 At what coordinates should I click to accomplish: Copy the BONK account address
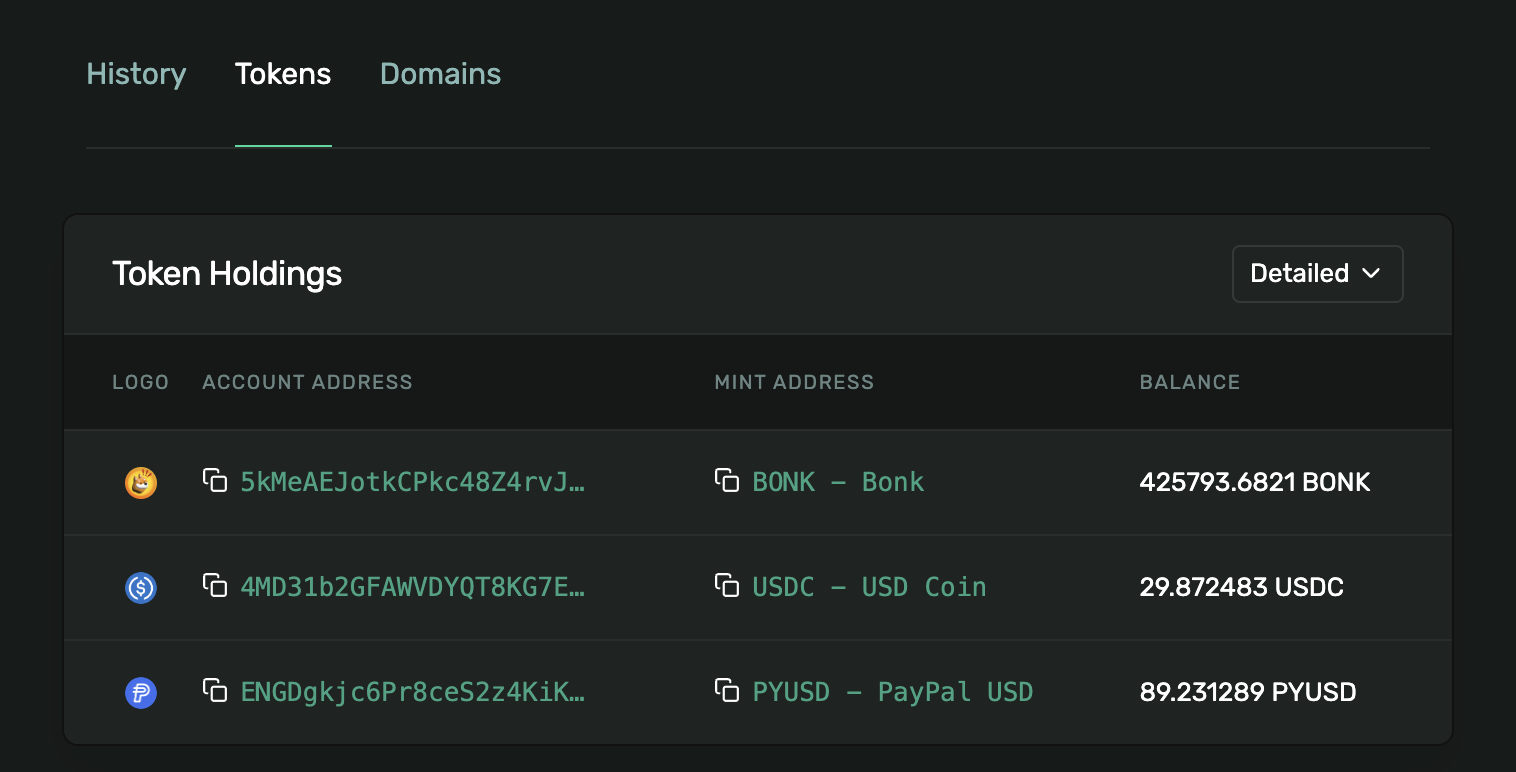tap(216, 480)
